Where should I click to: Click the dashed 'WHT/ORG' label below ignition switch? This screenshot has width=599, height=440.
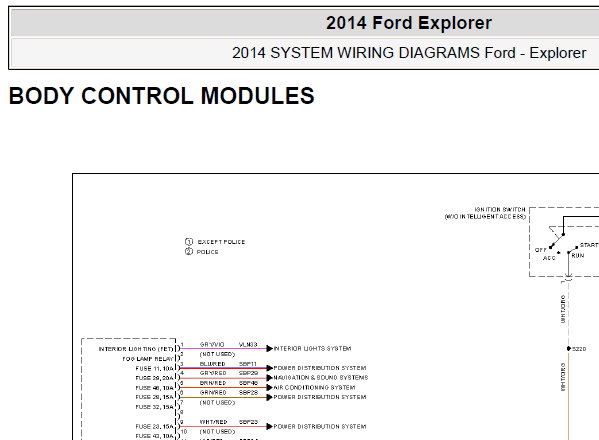tap(563, 309)
